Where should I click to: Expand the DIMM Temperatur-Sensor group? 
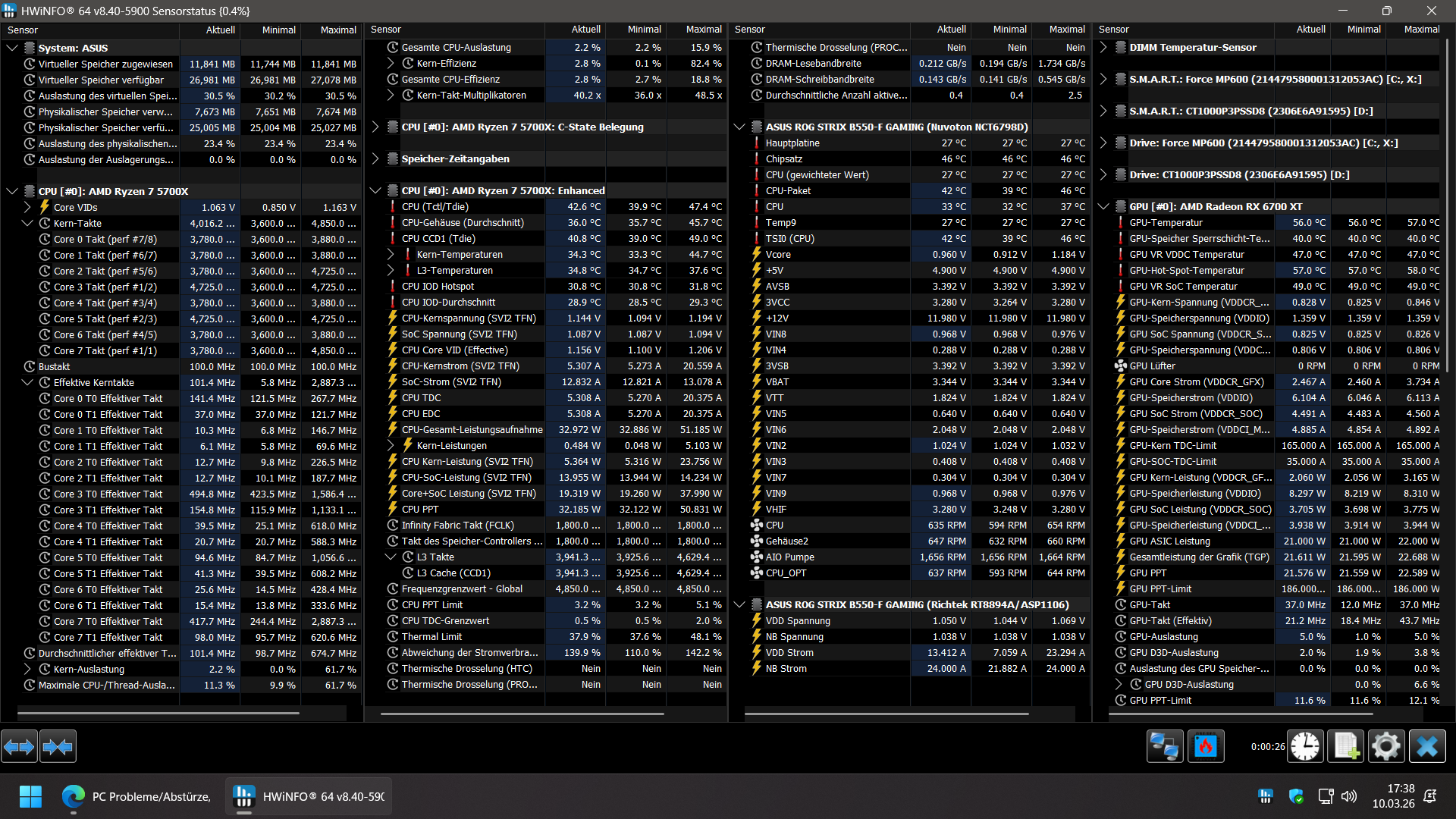click(x=1103, y=48)
